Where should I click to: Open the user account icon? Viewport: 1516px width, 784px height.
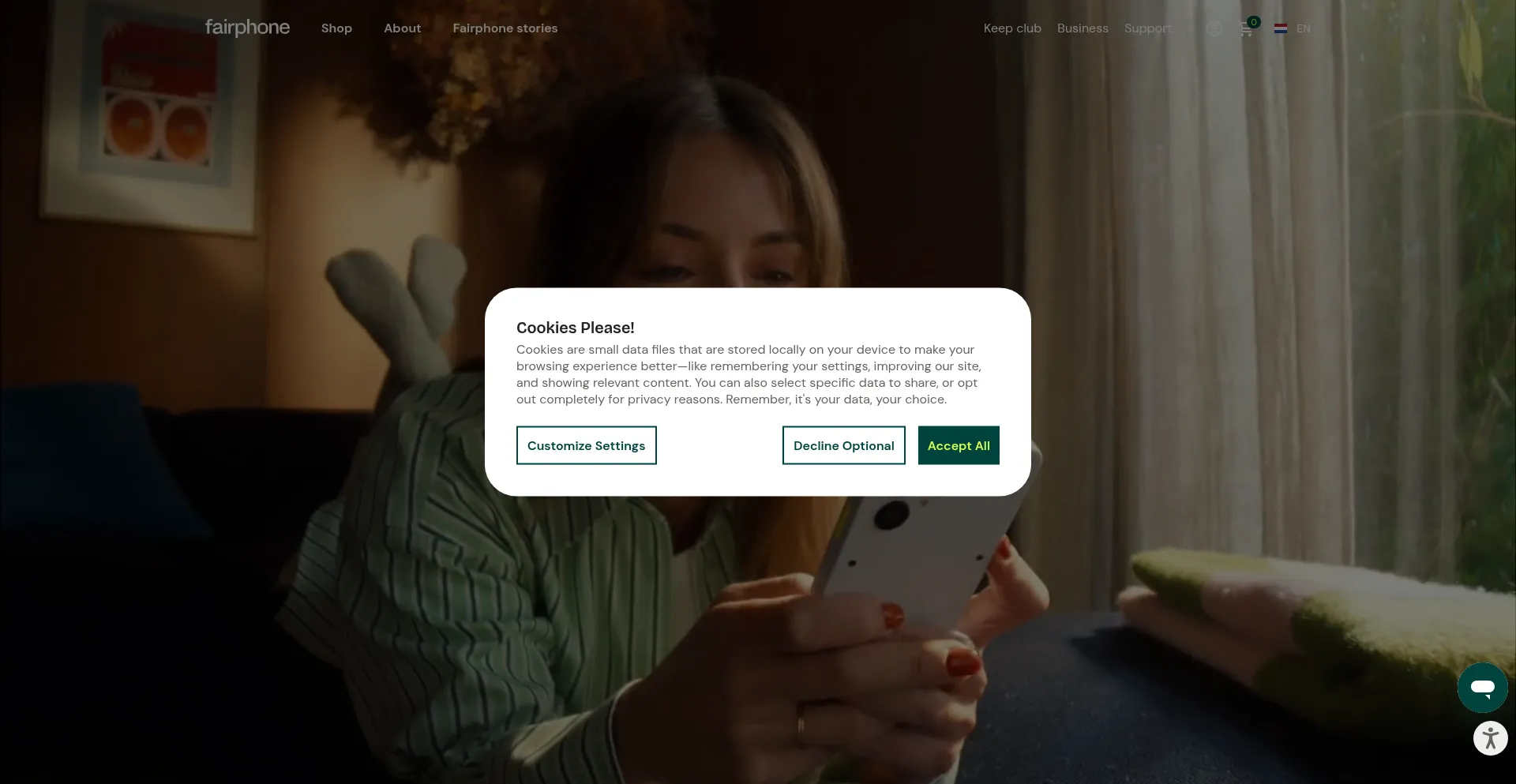tap(1214, 28)
